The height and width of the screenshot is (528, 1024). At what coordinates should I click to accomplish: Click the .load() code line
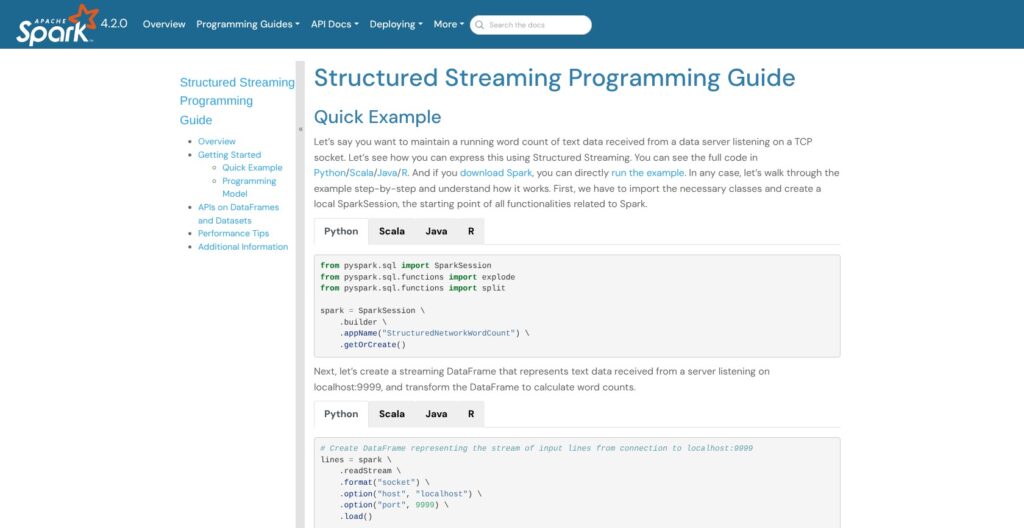(355, 517)
